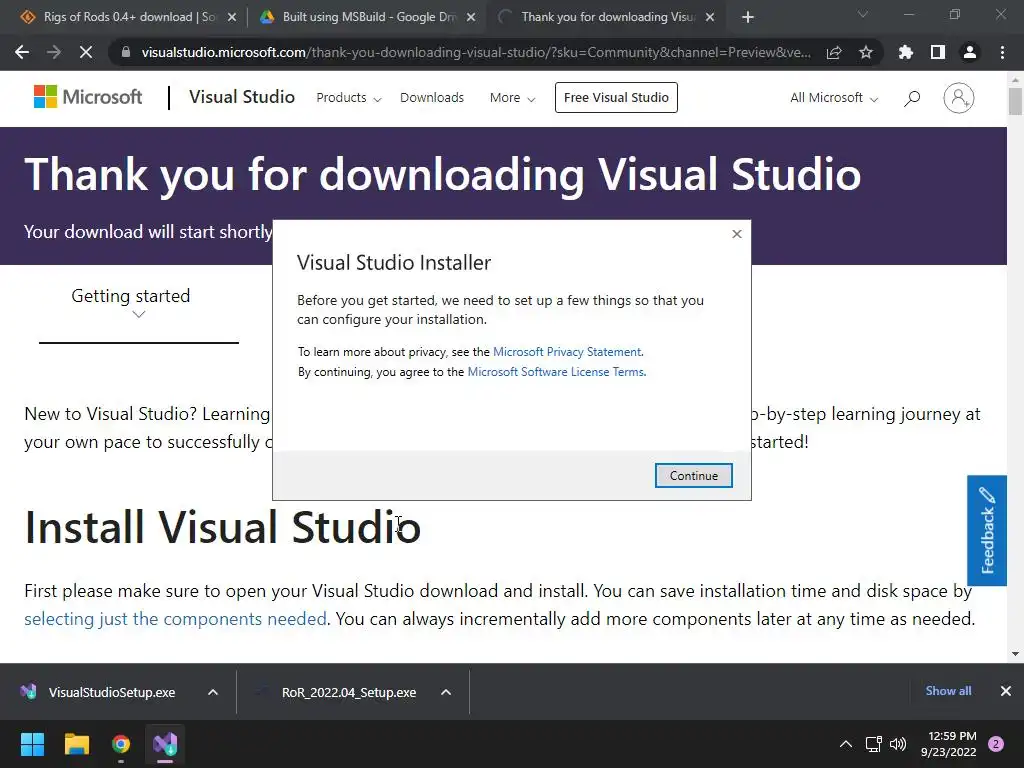This screenshot has width=1024, height=768.
Task: Click the tab search chevron in title bar
Action: pos(863,14)
